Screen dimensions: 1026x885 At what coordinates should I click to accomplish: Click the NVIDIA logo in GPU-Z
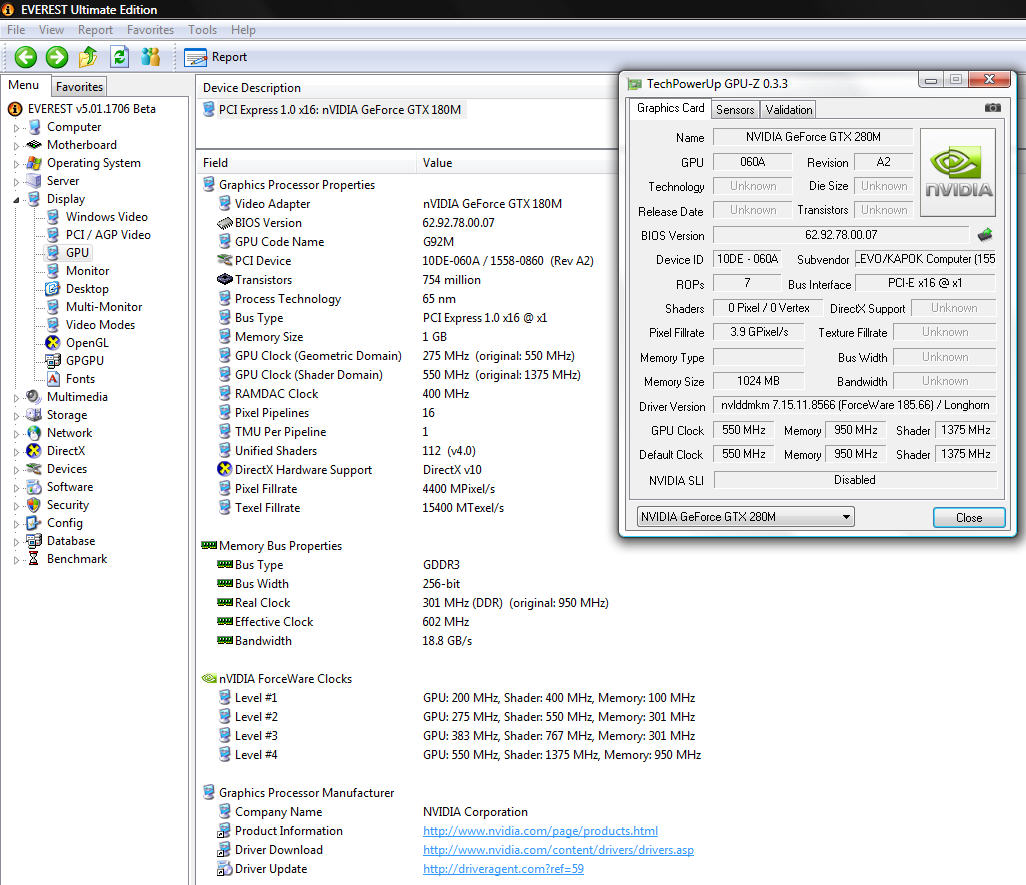(x=958, y=173)
